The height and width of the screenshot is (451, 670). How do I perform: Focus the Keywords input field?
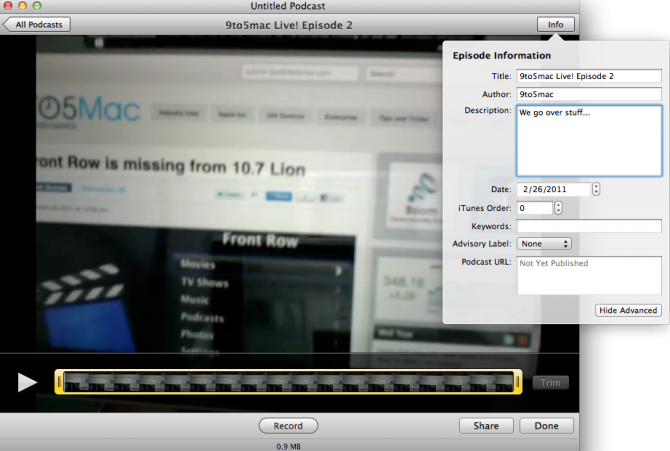tap(588, 226)
